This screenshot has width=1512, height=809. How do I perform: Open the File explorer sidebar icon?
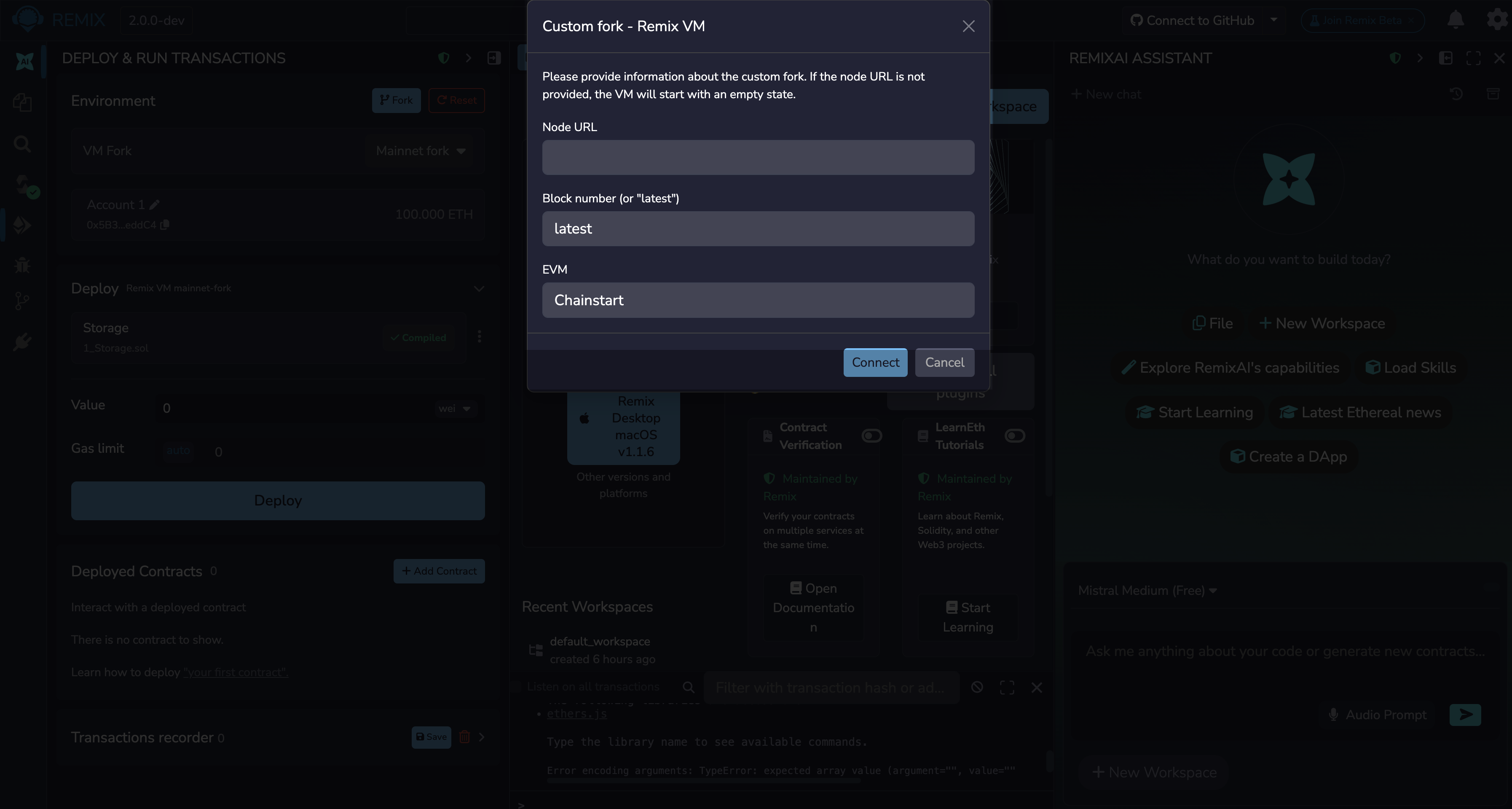[x=22, y=102]
